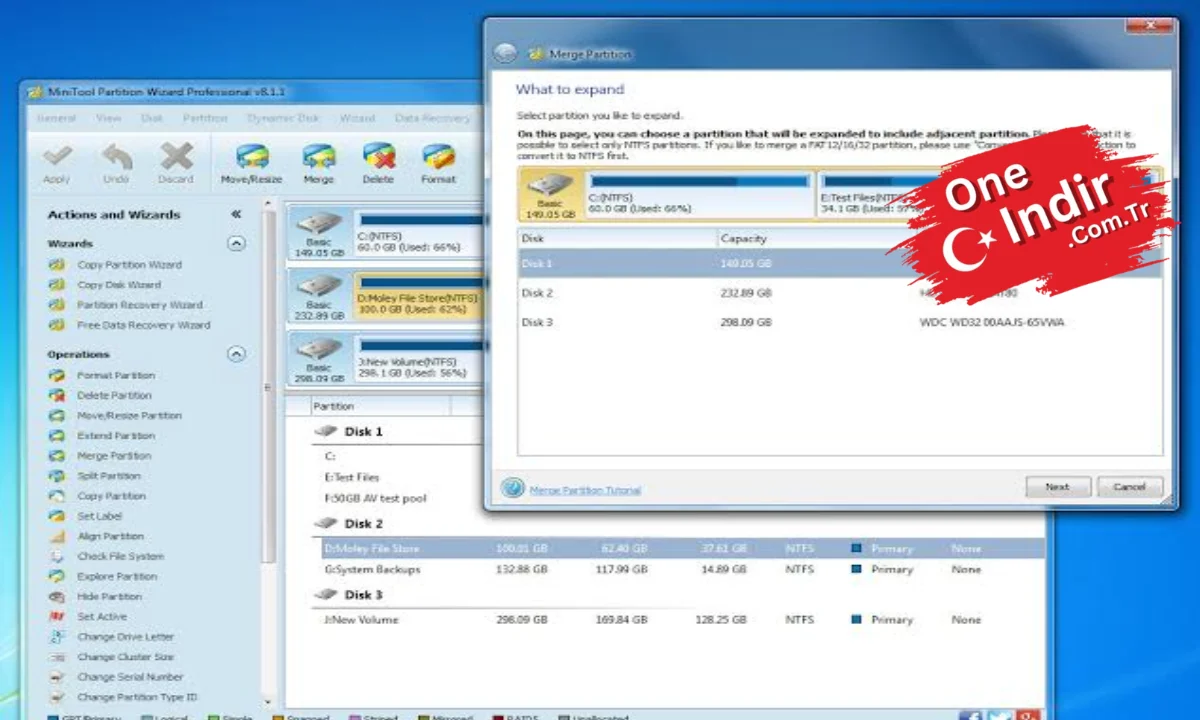Viewport: 1200px width, 720px height.
Task: Select E:Test Files row in partition list
Action: coord(352,477)
